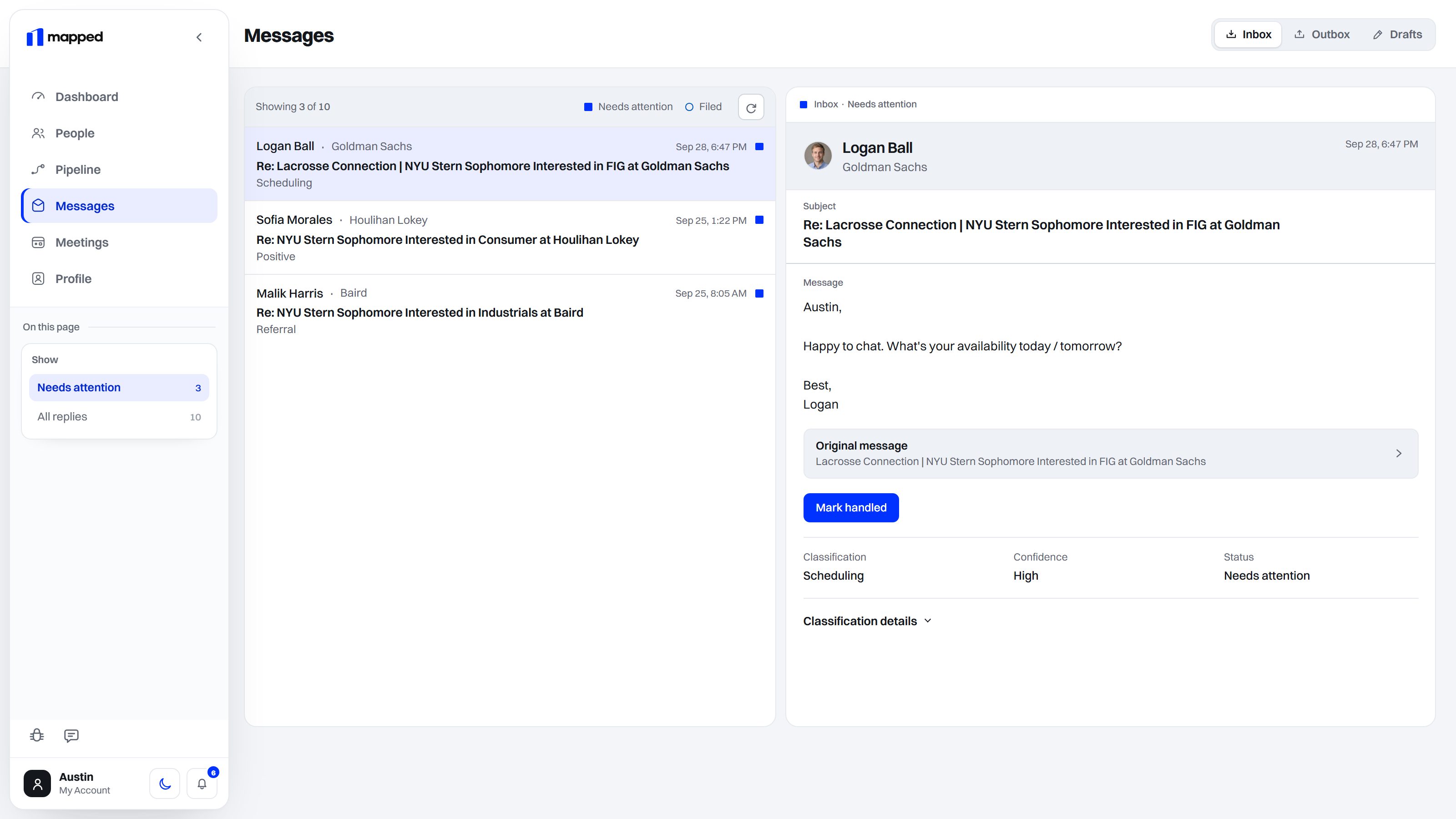Expand the Original message card

tap(1111, 453)
